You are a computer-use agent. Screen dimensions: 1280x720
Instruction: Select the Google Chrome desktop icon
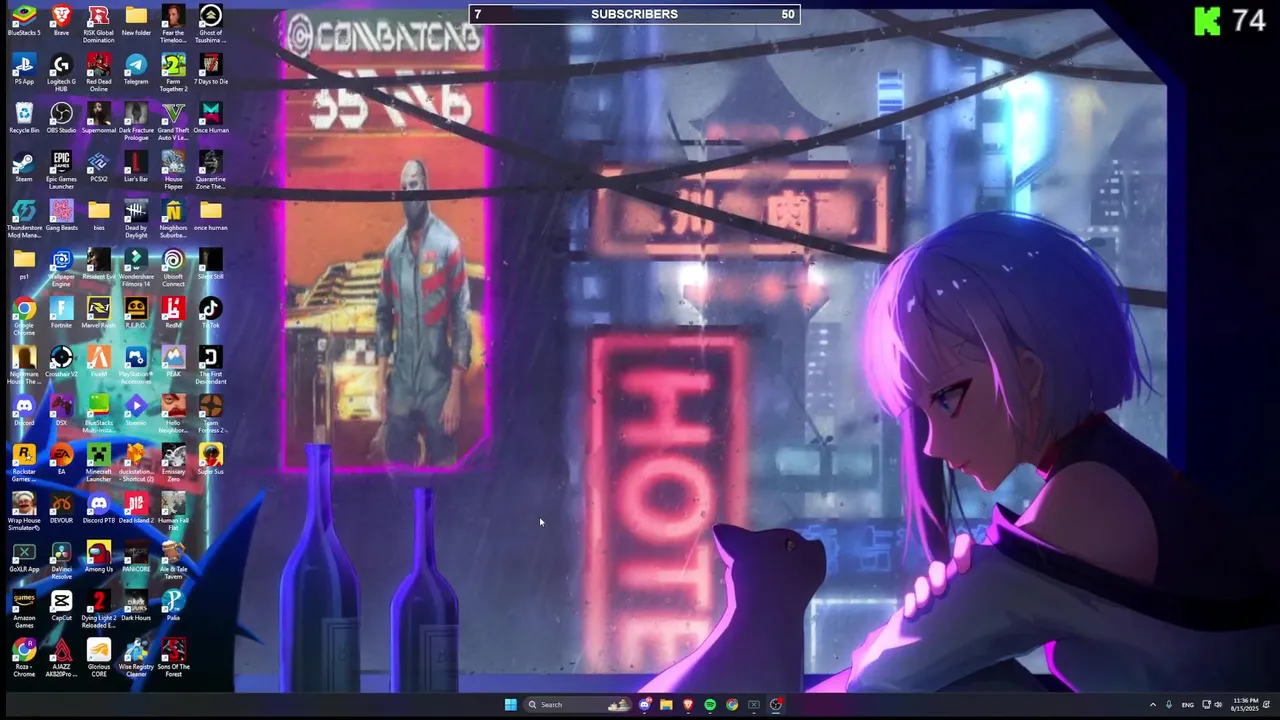24,318
